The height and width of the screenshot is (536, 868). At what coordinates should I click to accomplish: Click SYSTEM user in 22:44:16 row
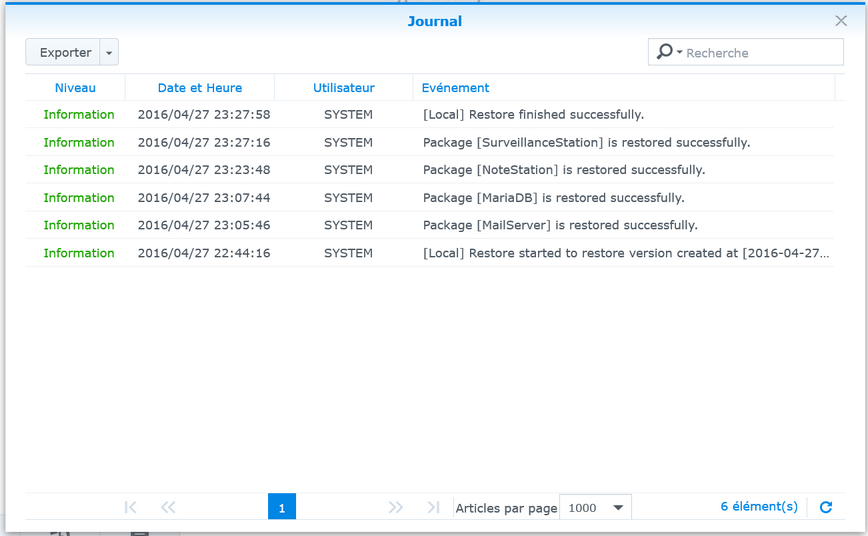pos(348,253)
